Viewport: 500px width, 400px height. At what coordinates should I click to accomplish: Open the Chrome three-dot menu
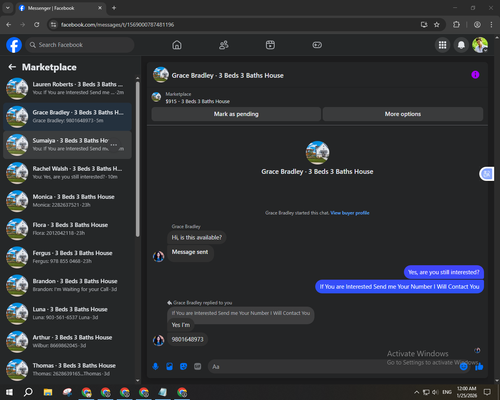491,25
